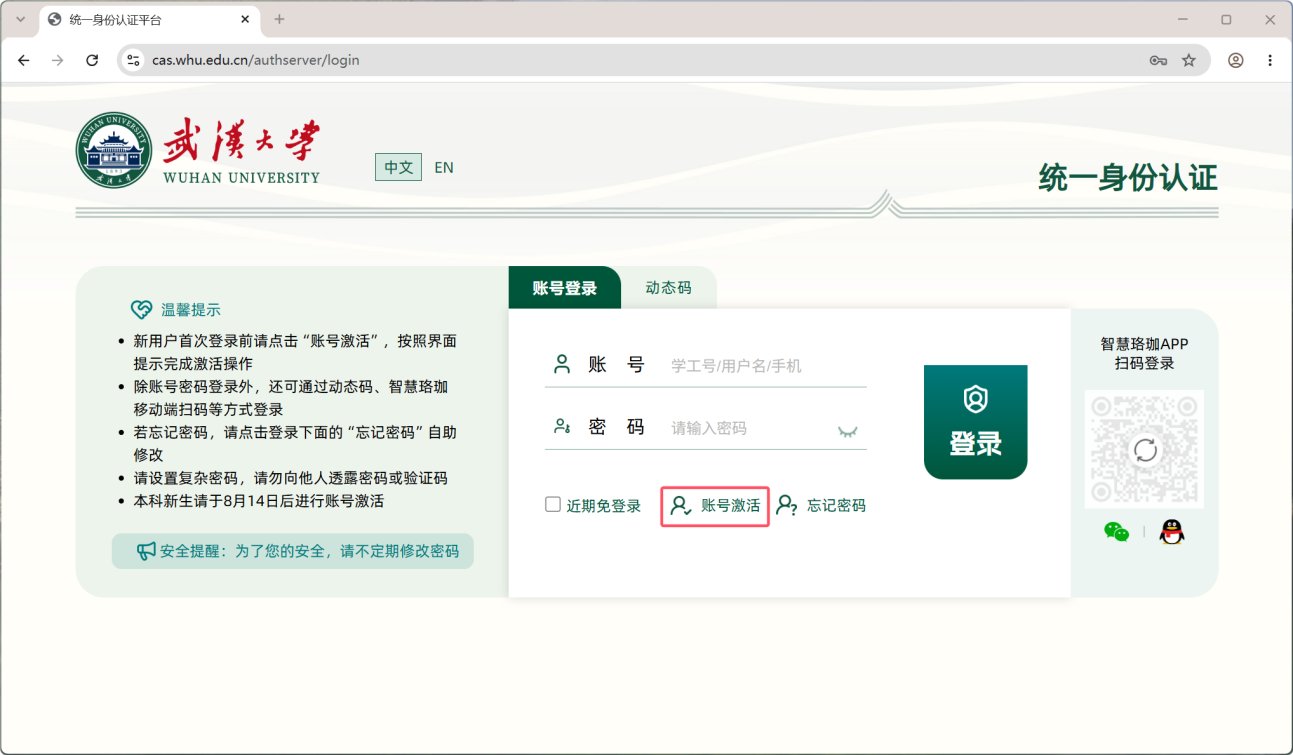Click the user icon beside 账号
The height and width of the screenshot is (755, 1293).
pos(562,364)
